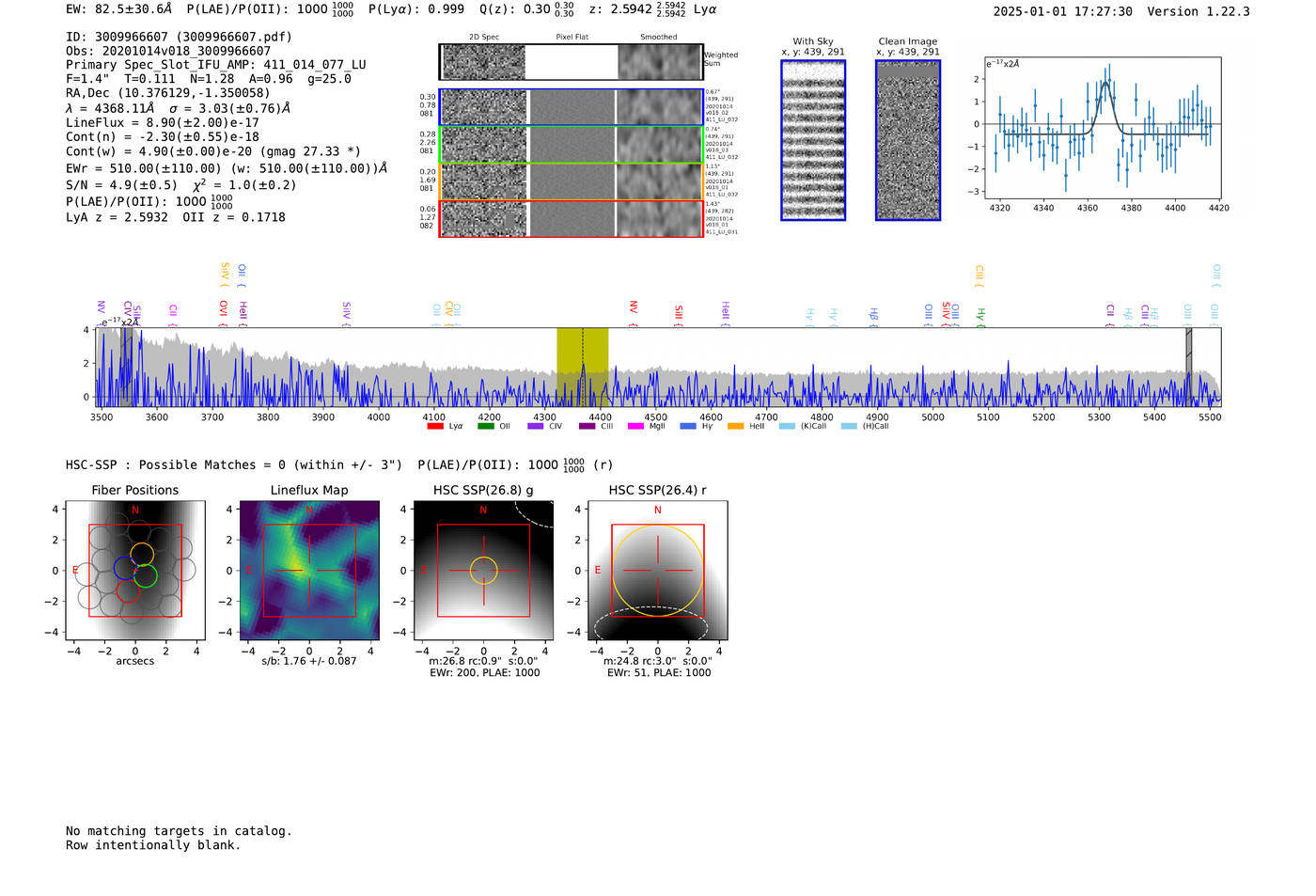Open the HSC SSP(26.8) g image
The height and width of the screenshot is (896, 1316).
point(483,571)
